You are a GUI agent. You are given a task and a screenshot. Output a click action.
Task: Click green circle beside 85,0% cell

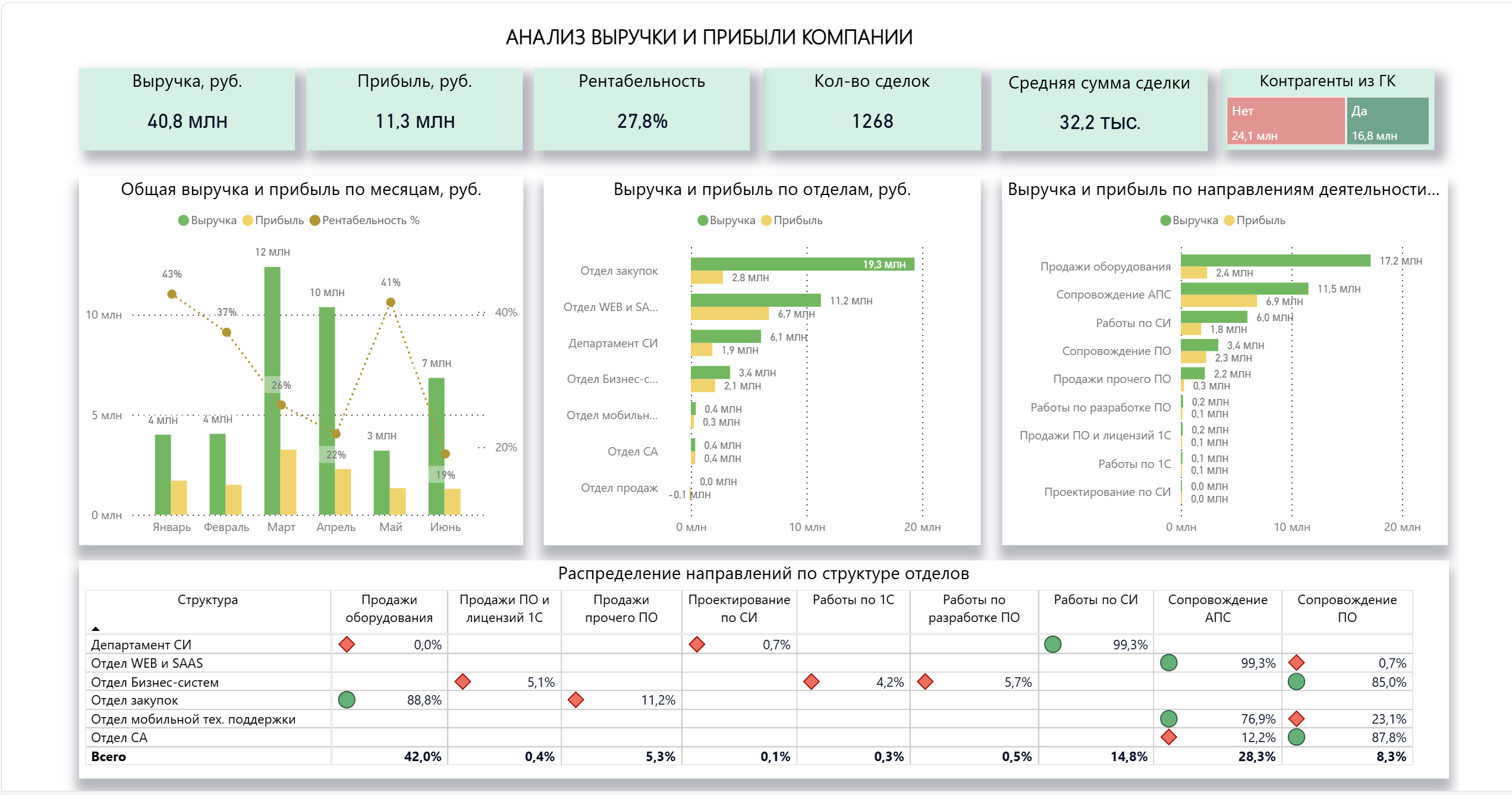(1296, 681)
